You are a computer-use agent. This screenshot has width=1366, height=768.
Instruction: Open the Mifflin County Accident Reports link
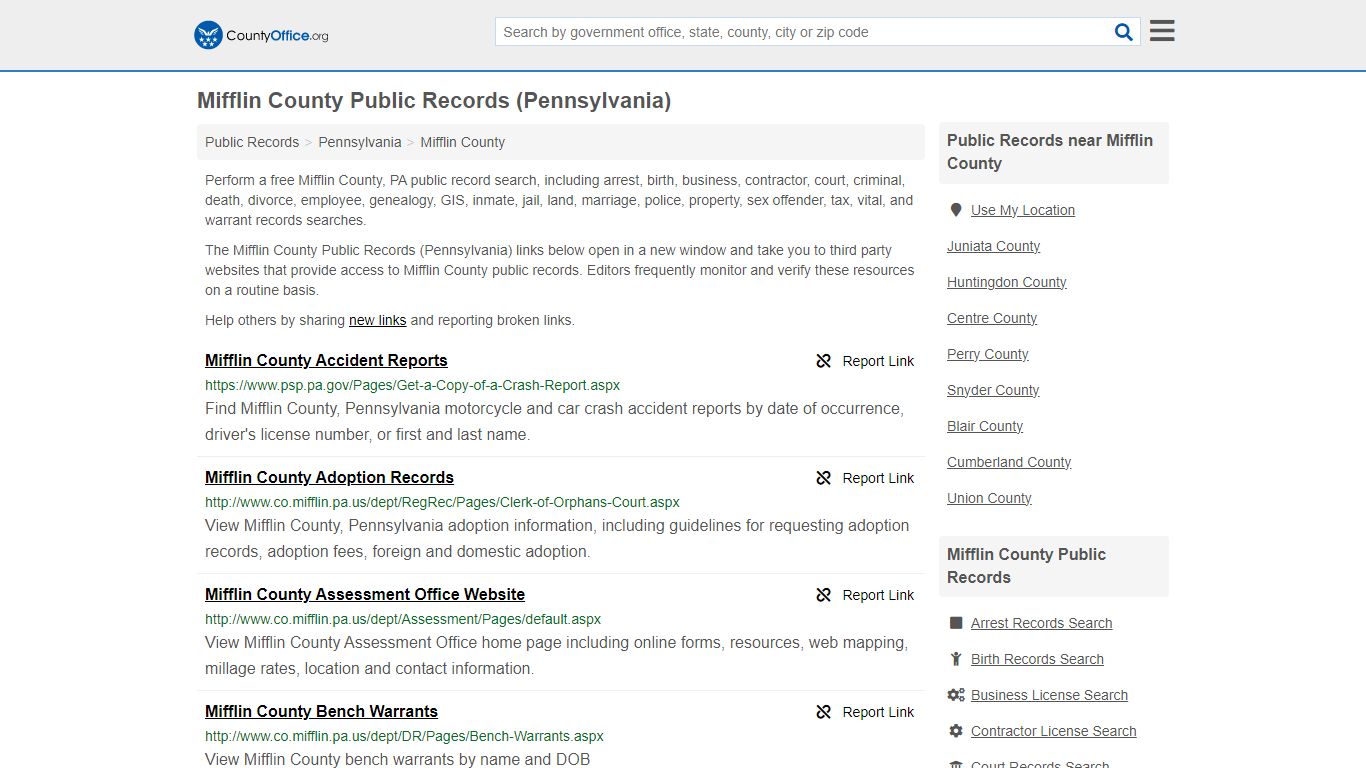click(326, 361)
